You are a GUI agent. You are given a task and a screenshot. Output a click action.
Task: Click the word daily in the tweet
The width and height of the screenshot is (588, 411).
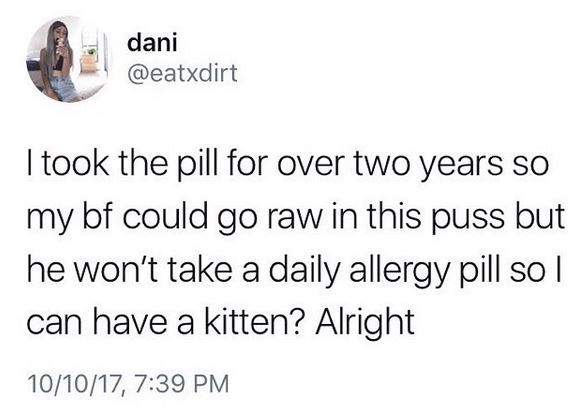(302, 272)
